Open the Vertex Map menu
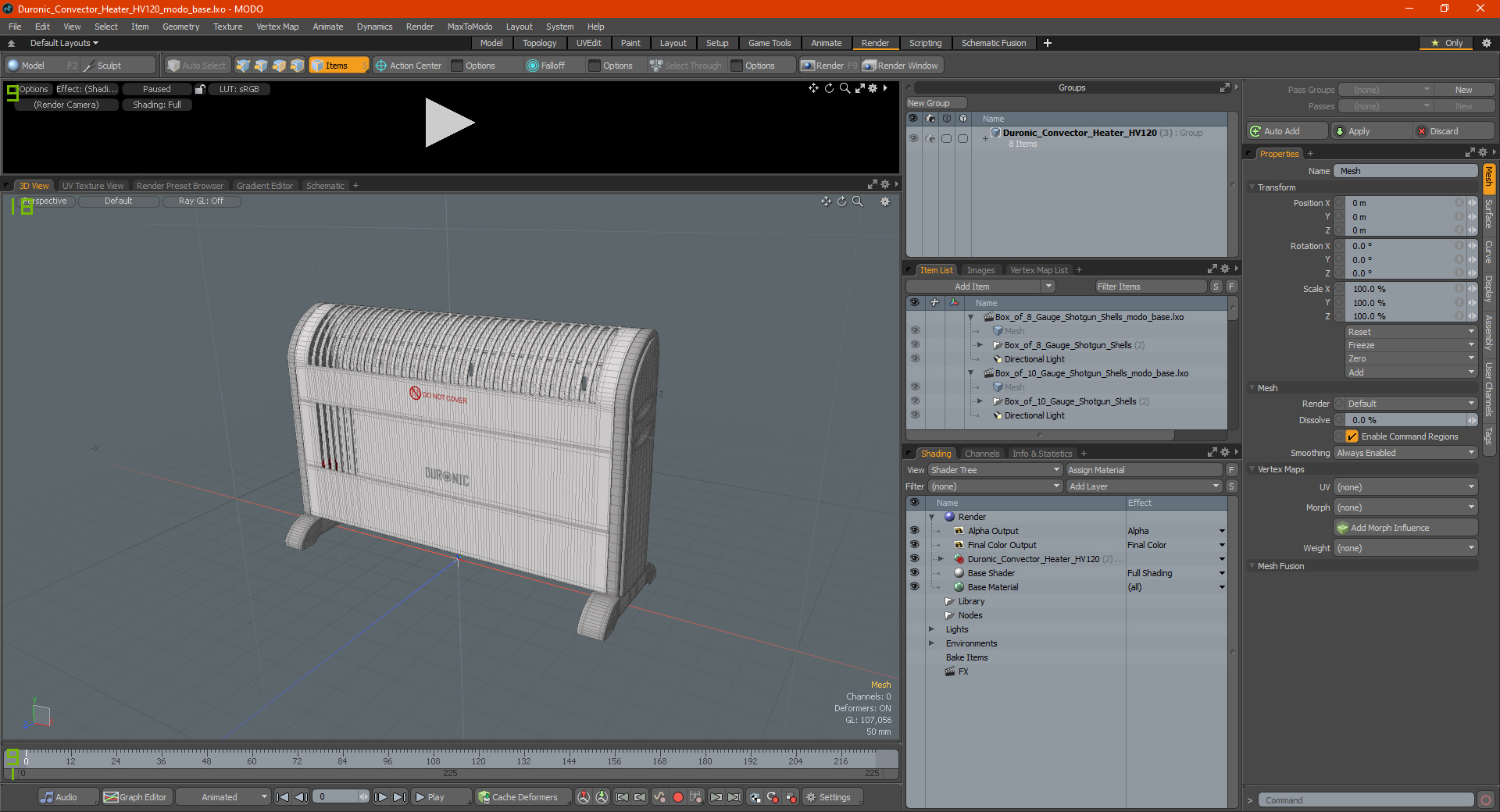1500x812 pixels. coord(277,27)
